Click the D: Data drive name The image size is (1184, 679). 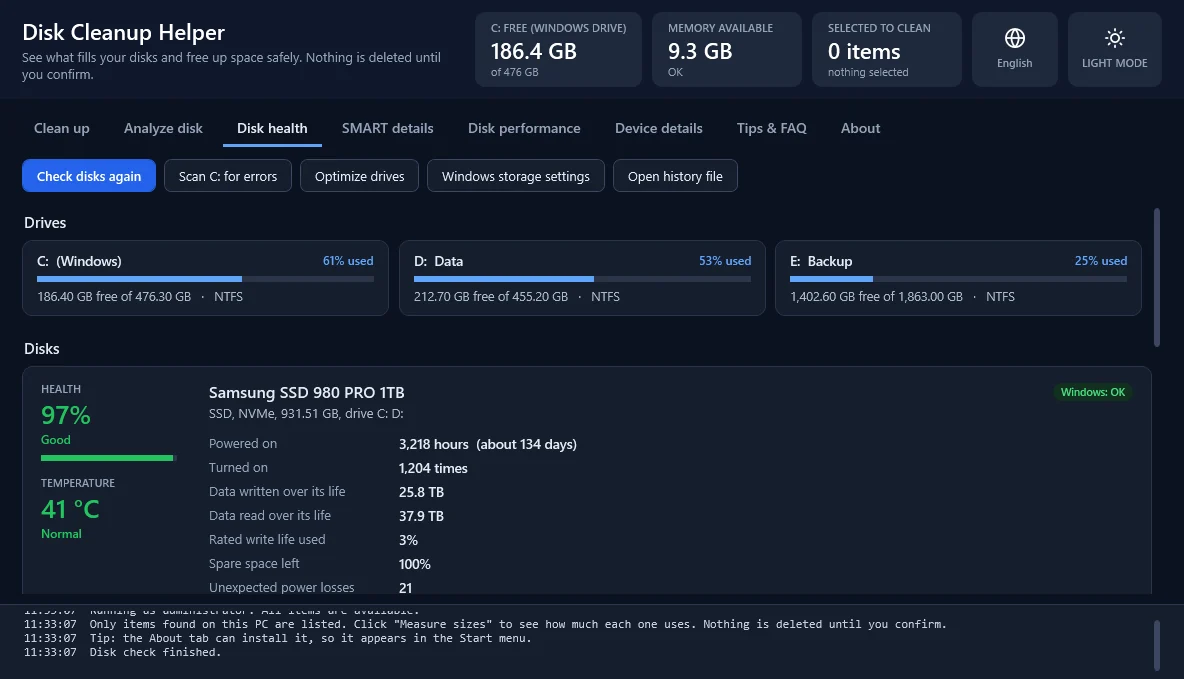(x=439, y=261)
